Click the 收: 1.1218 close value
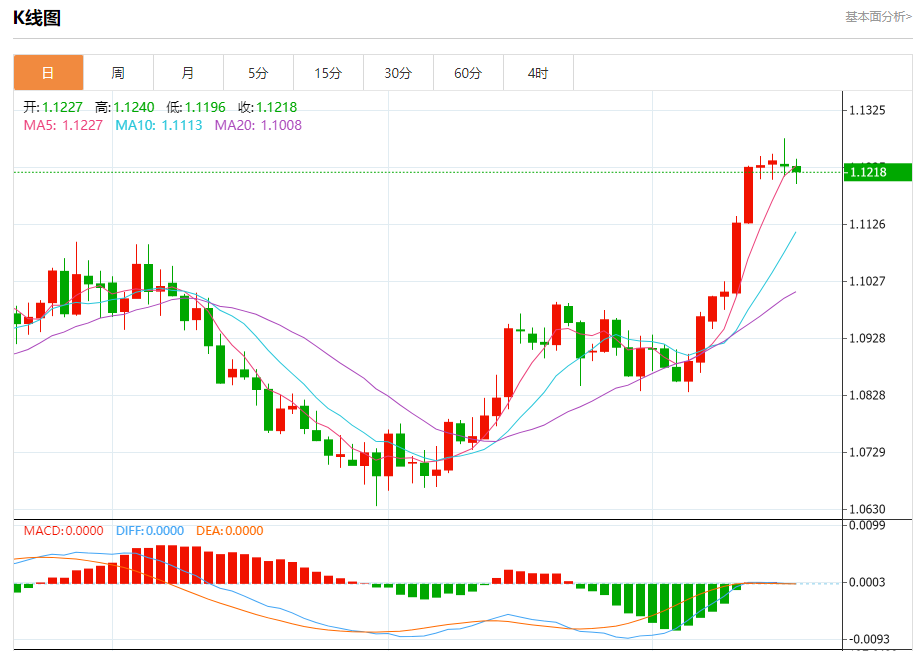This screenshot has width=924, height=651. point(268,107)
